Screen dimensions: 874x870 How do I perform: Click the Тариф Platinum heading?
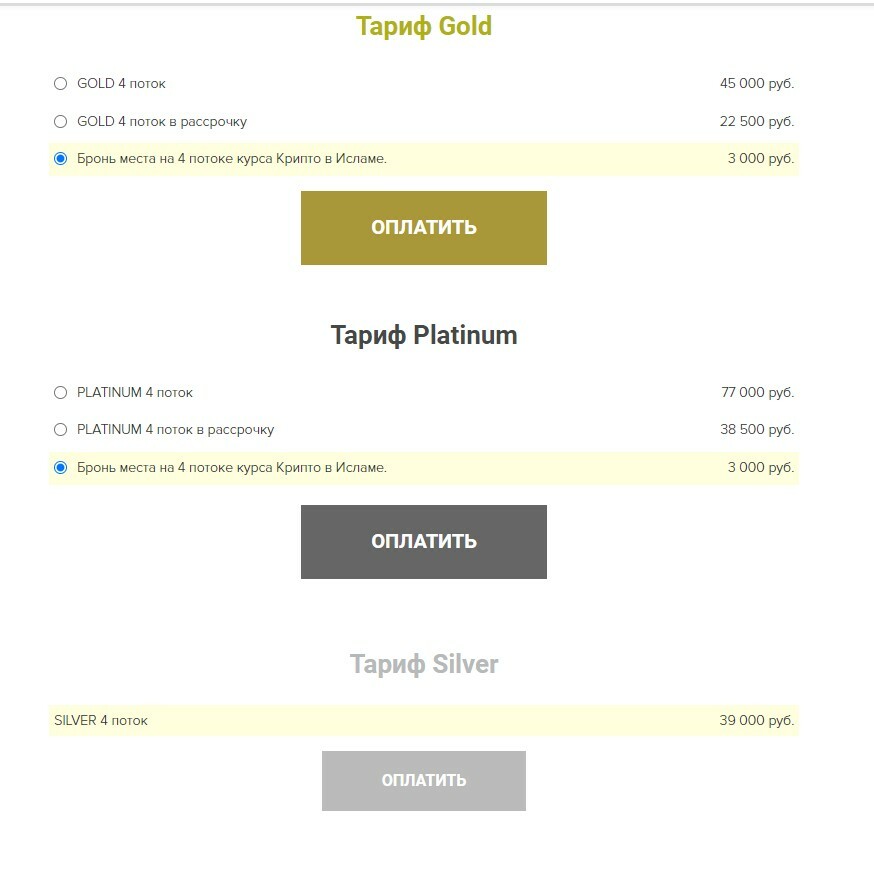coord(424,335)
